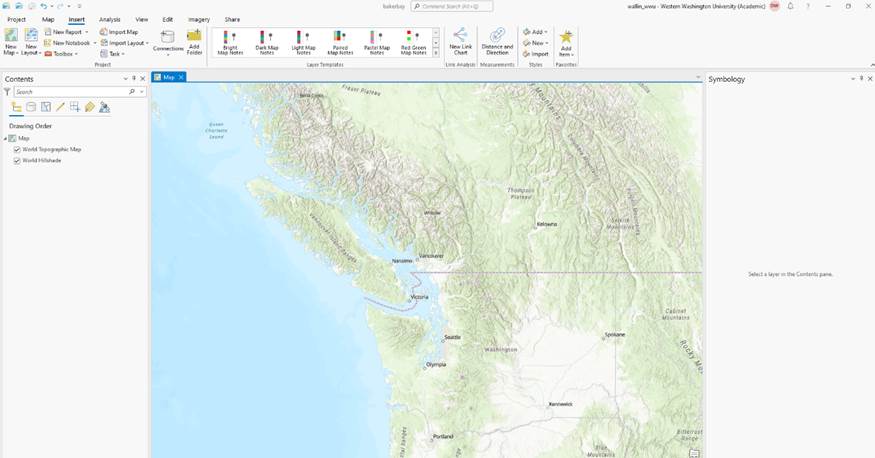875x458 pixels.
Task: Click New Notebook in the ribbon
Action: pos(70,43)
